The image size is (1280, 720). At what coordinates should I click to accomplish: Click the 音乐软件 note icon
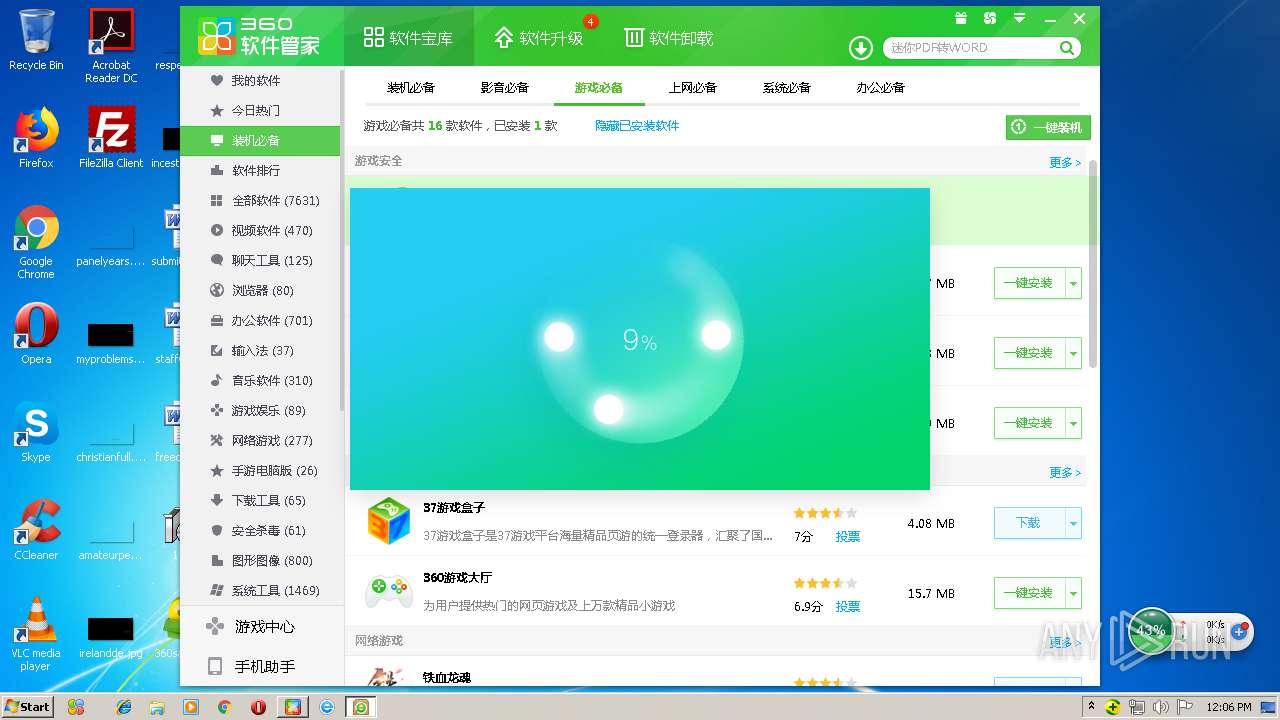pos(216,380)
